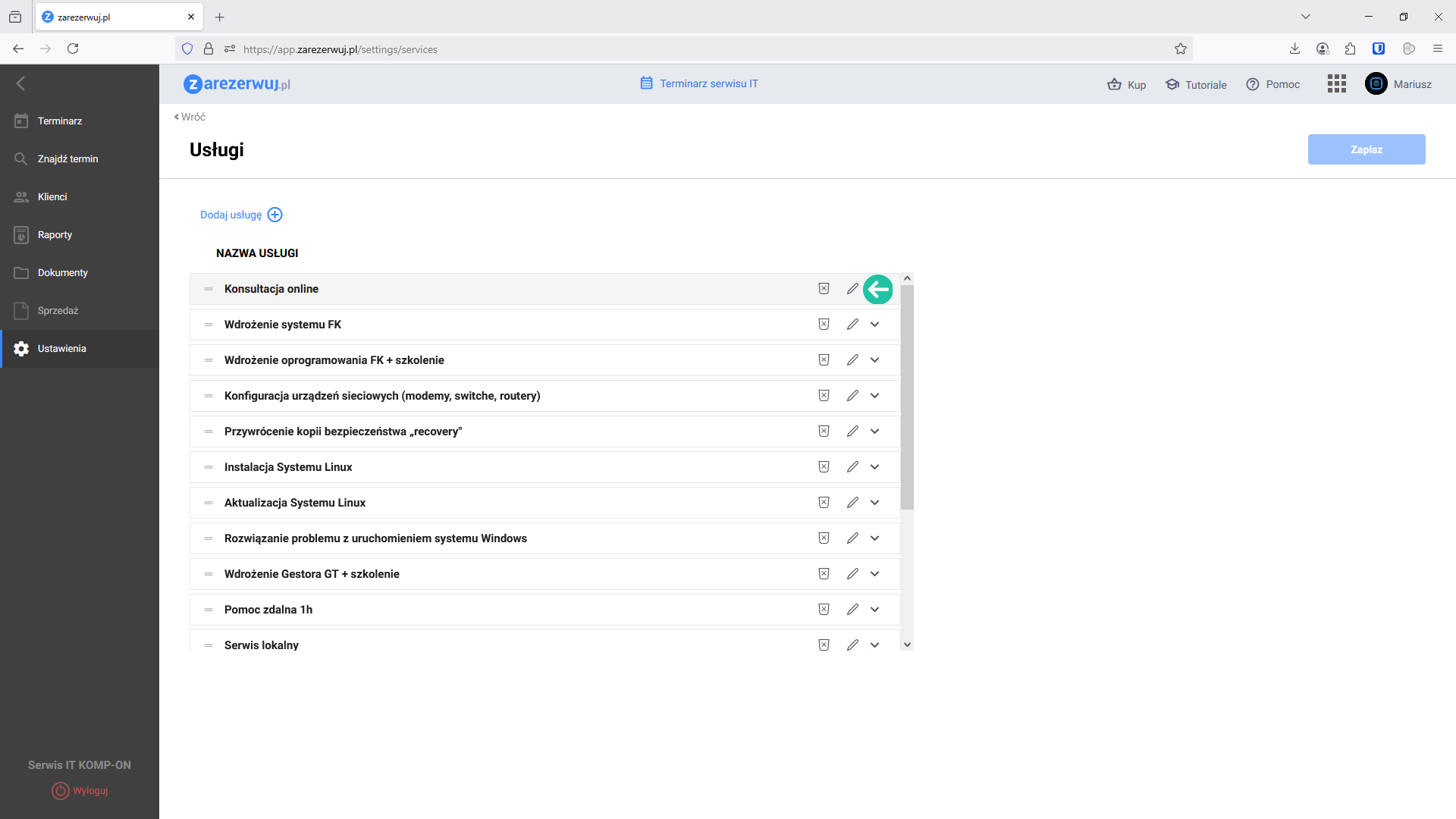This screenshot has width=1456, height=819.
Task: Log out using Wyloguj
Action: coord(80,791)
